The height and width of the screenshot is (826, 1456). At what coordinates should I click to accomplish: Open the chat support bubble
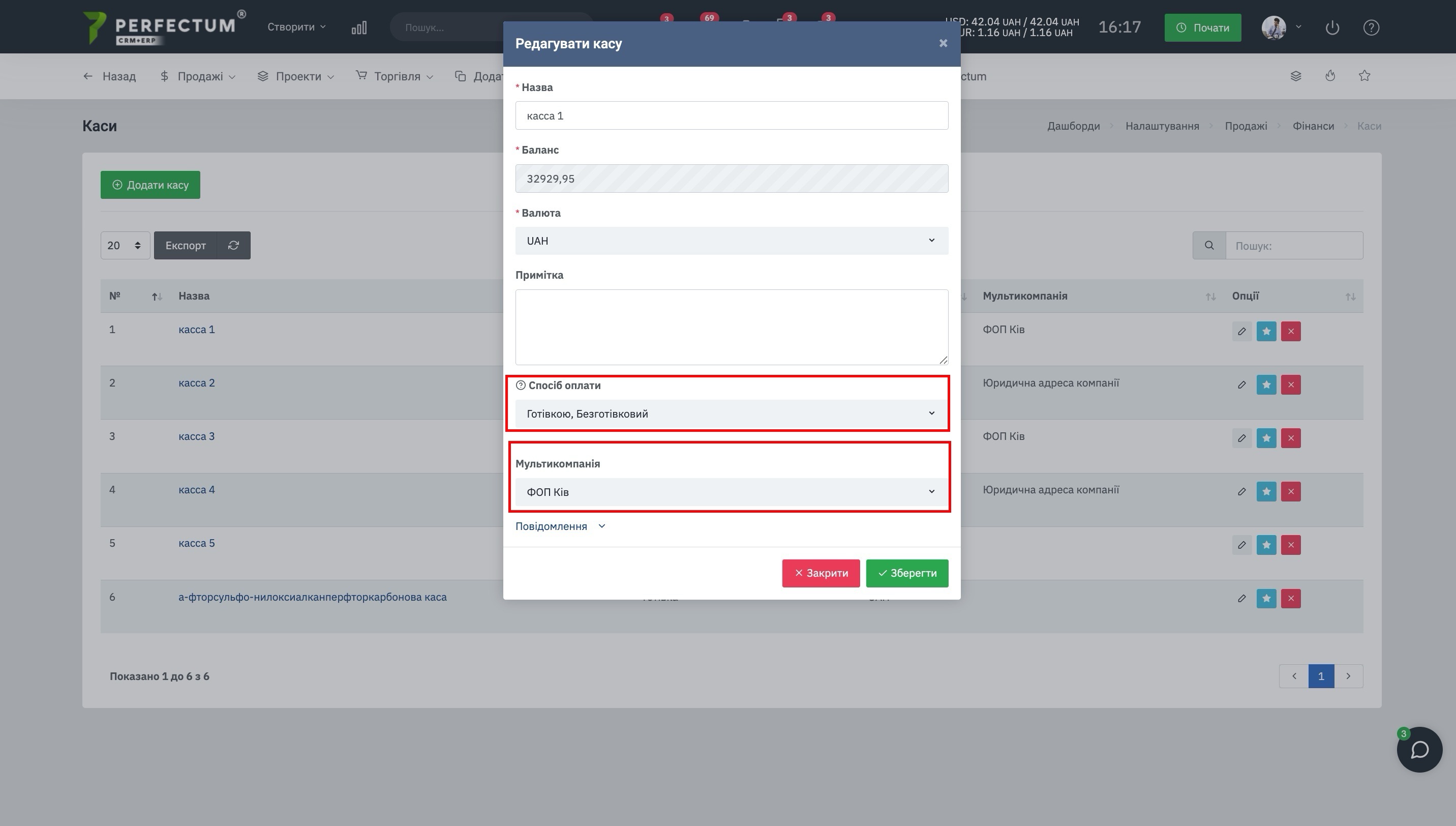coord(1419,749)
